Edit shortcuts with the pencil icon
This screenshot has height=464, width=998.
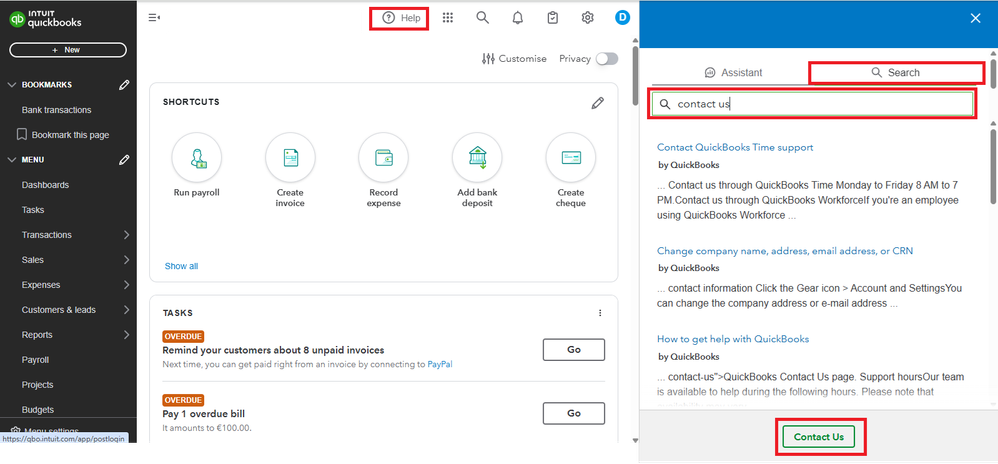(597, 102)
